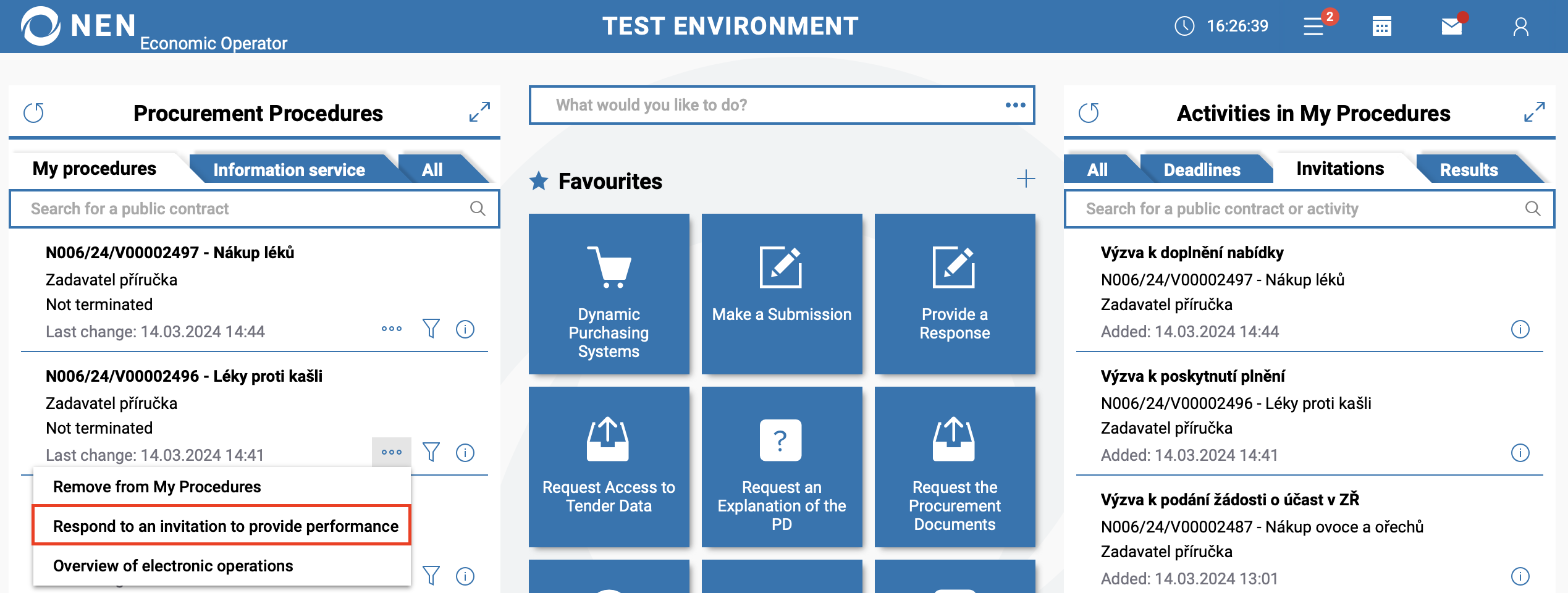
Task: Expand the Procurement Procedures panel to full size
Action: pos(479,112)
